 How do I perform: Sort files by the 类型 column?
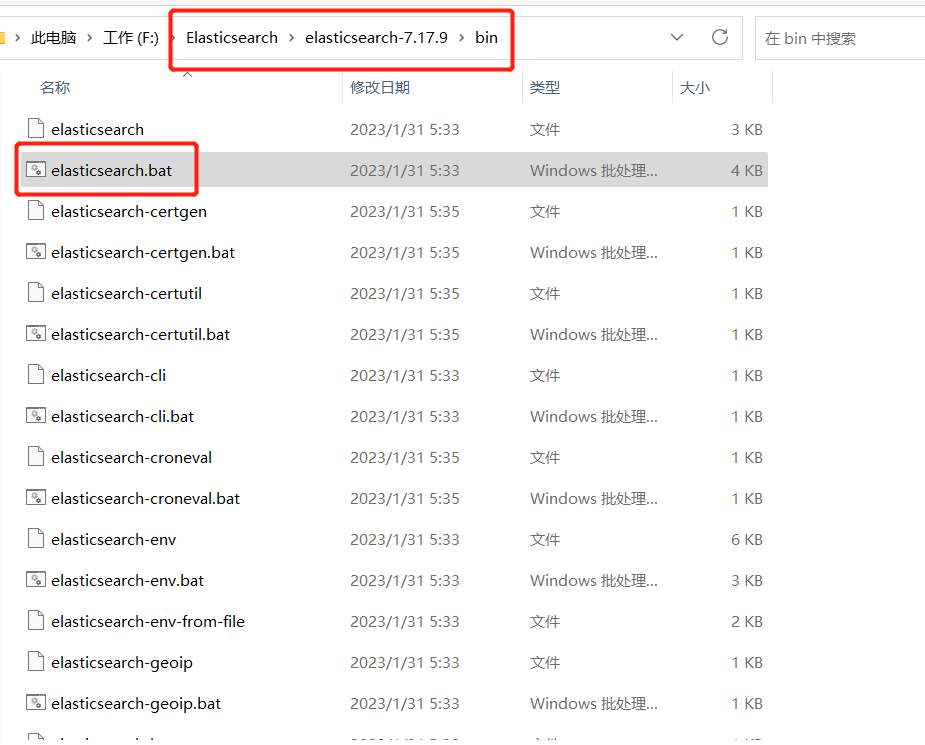coord(544,87)
